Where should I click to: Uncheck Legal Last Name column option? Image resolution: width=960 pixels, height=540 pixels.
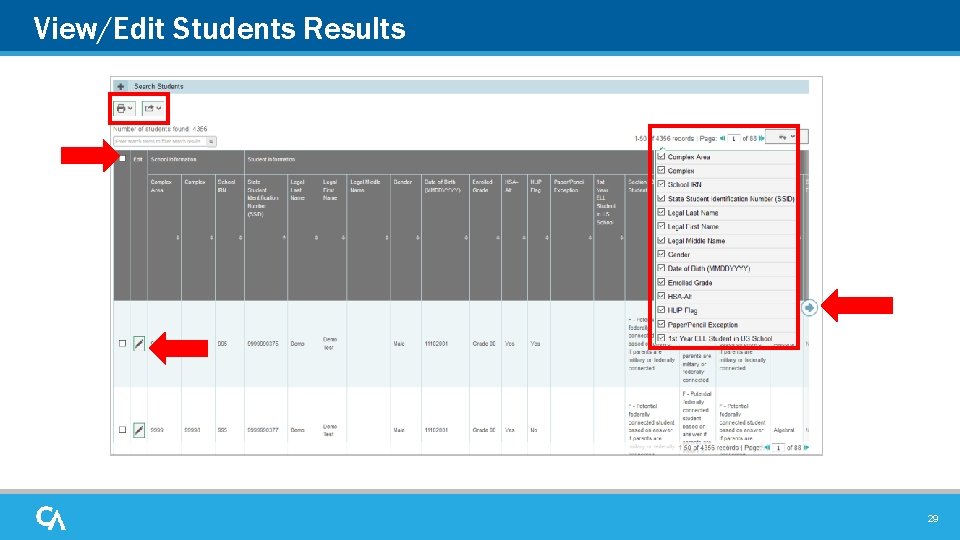[661, 212]
